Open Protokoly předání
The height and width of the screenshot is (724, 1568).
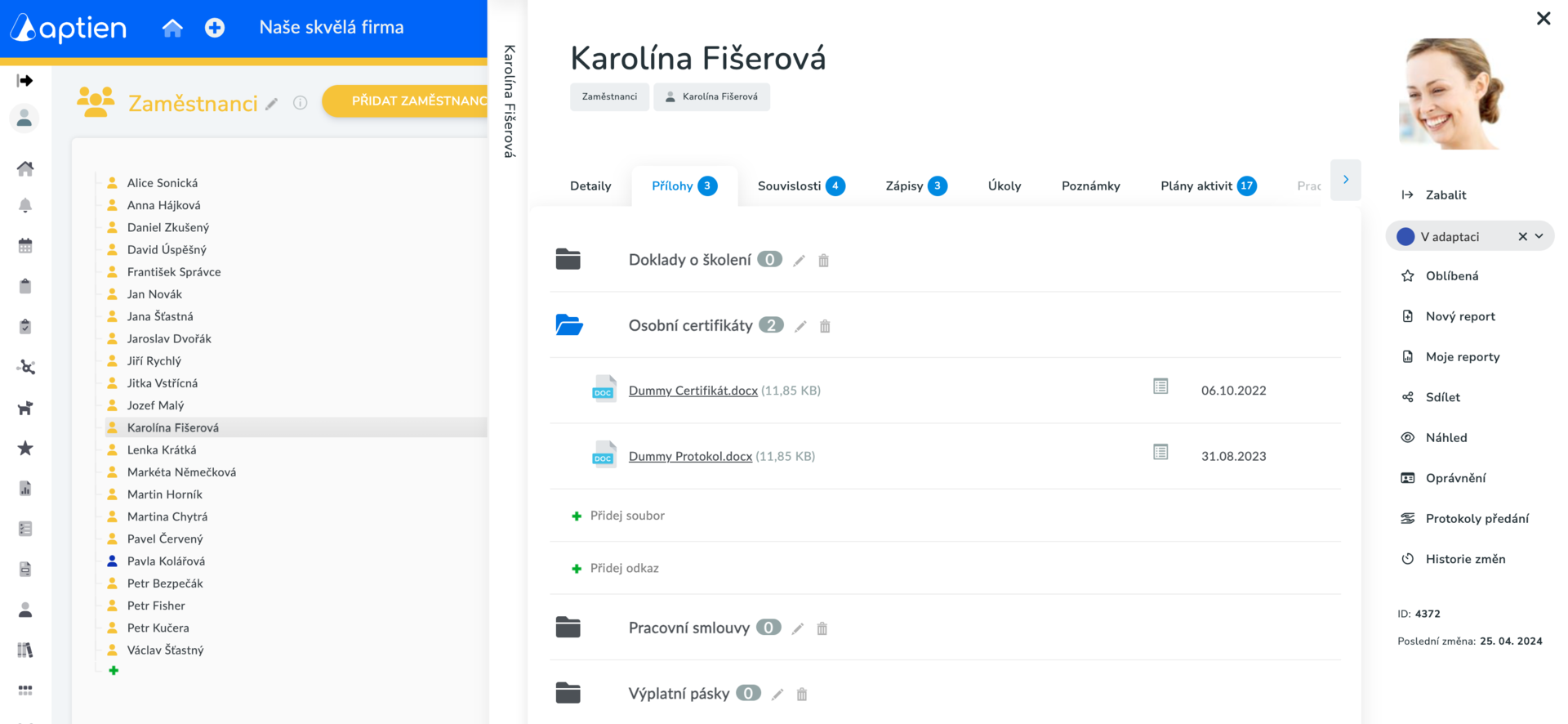pos(1464,518)
